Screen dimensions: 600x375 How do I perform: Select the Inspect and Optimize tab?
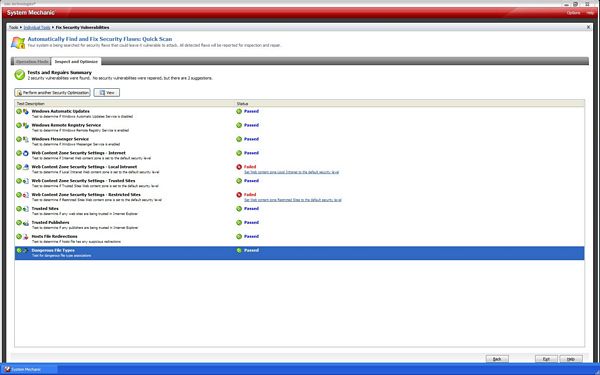pyautogui.click(x=76, y=62)
